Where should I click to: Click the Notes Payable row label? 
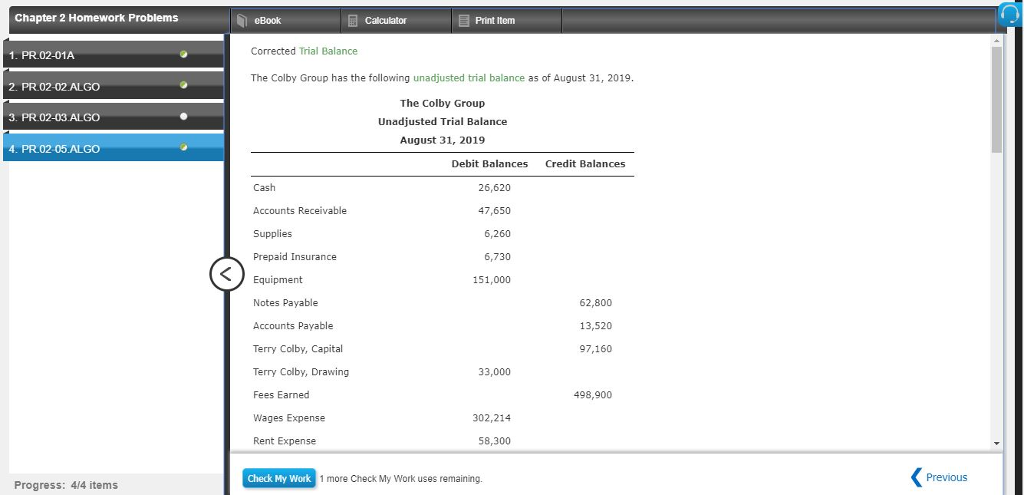[x=286, y=303]
